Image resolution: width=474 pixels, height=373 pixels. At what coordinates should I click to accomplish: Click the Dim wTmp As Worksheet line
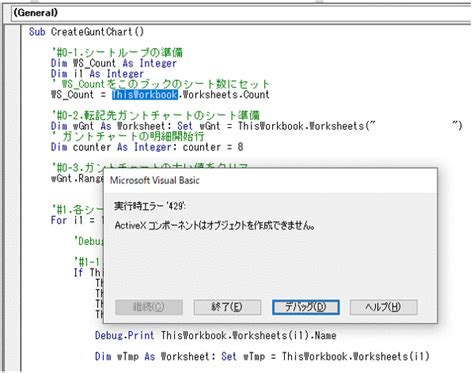click(x=262, y=357)
